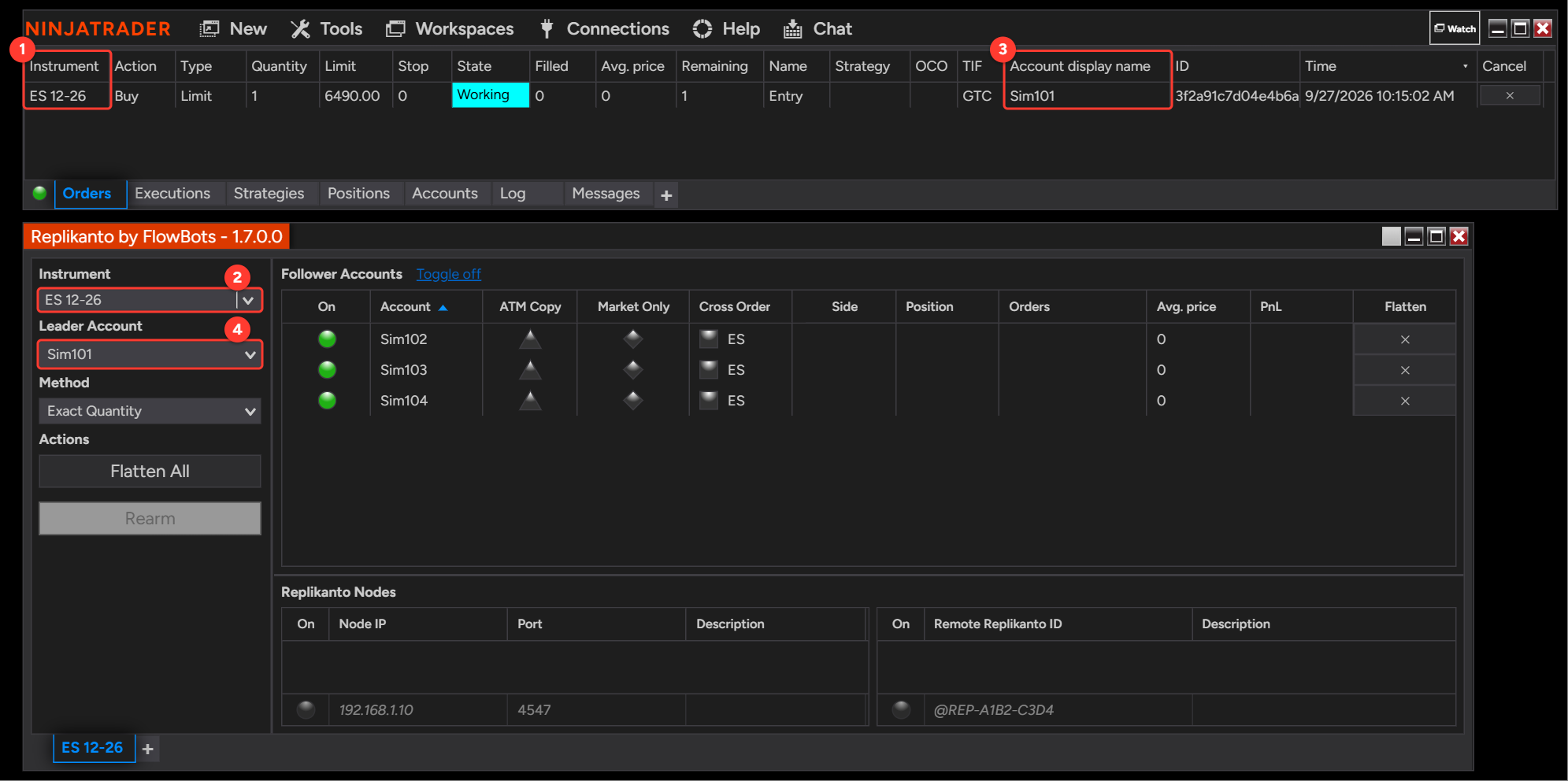Switch to the Executions tab
Viewport: 1568px width, 781px height.
pyautogui.click(x=172, y=194)
